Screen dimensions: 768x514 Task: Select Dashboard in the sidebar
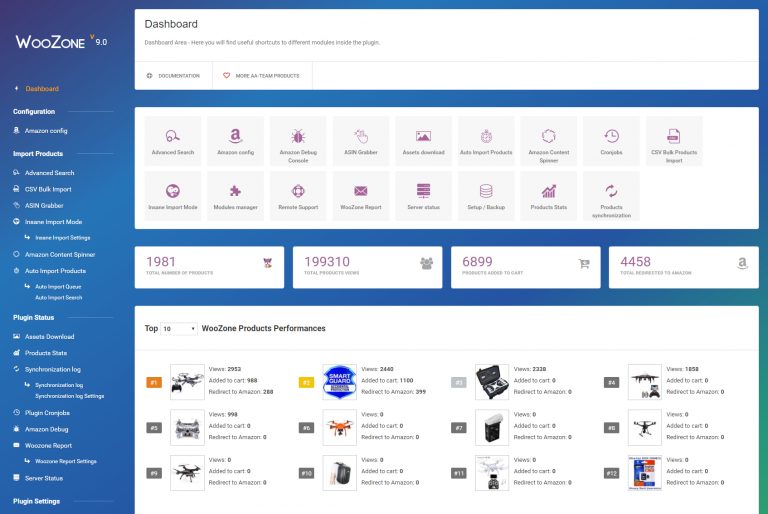[42, 89]
